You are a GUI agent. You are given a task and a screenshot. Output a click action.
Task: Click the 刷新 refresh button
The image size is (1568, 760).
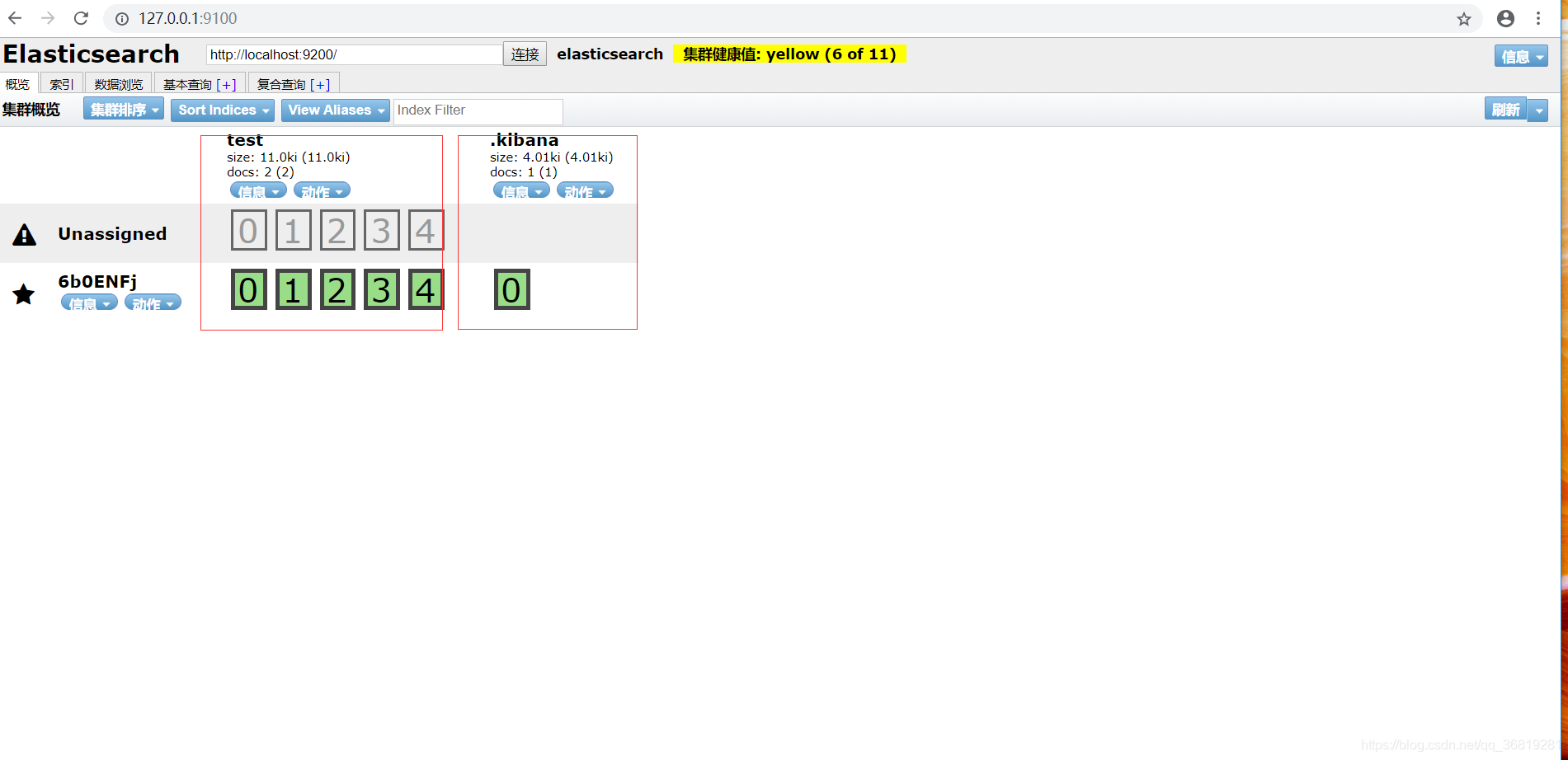click(x=1506, y=110)
